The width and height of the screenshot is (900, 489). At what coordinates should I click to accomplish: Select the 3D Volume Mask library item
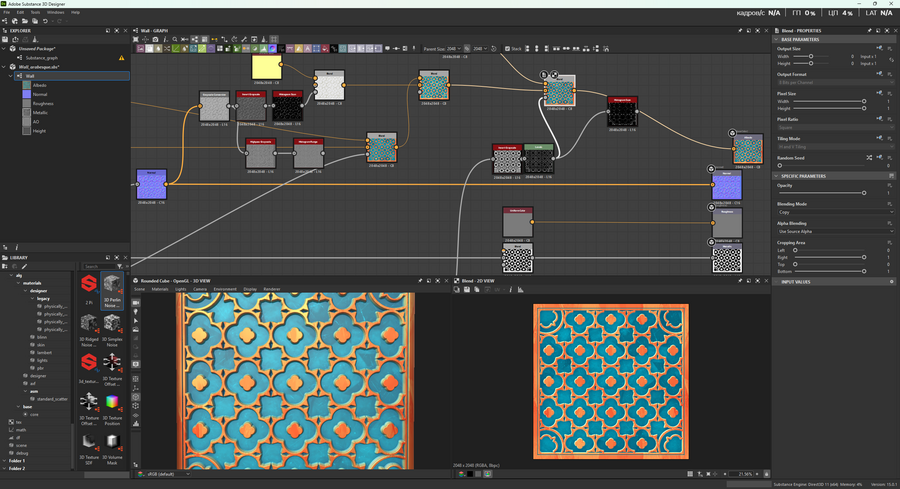coord(113,442)
